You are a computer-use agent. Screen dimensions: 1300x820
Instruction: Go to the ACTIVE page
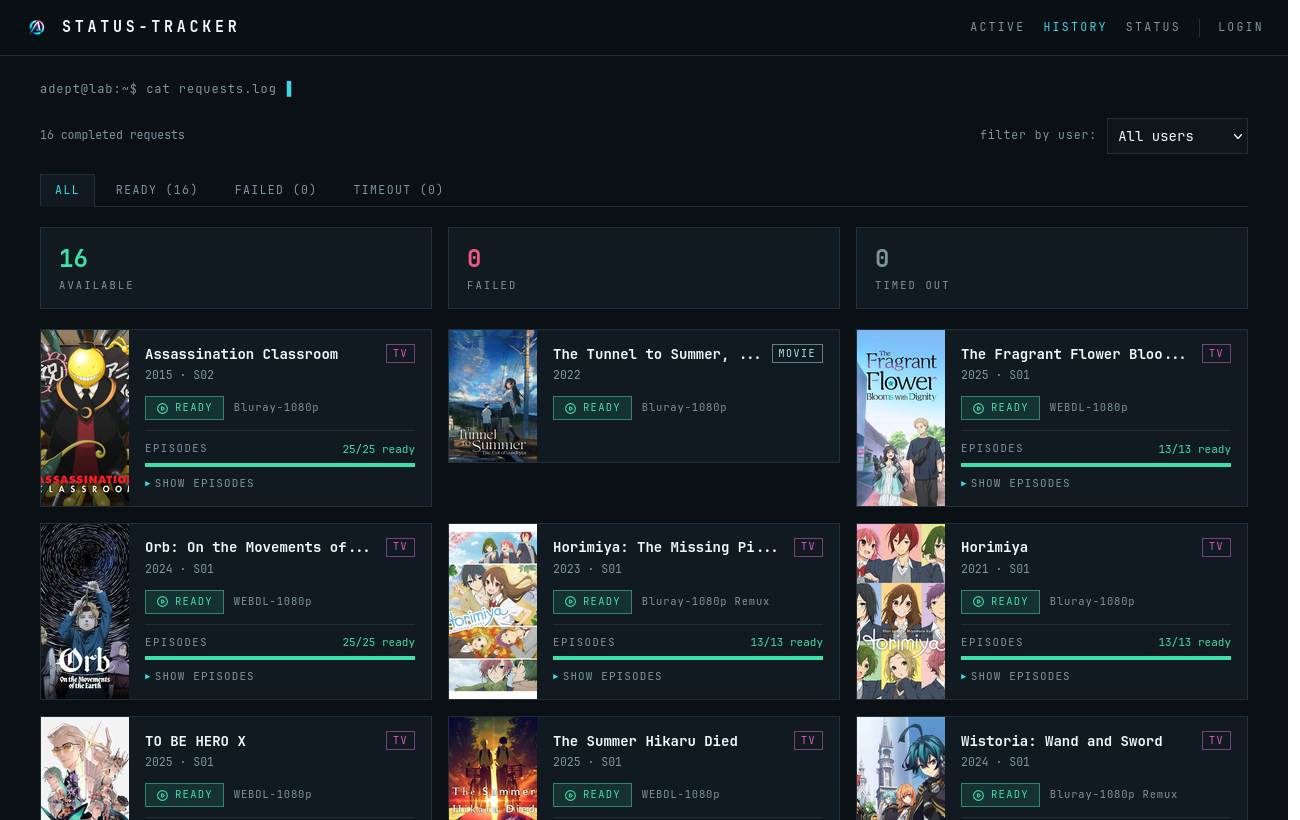[x=997, y=27]
